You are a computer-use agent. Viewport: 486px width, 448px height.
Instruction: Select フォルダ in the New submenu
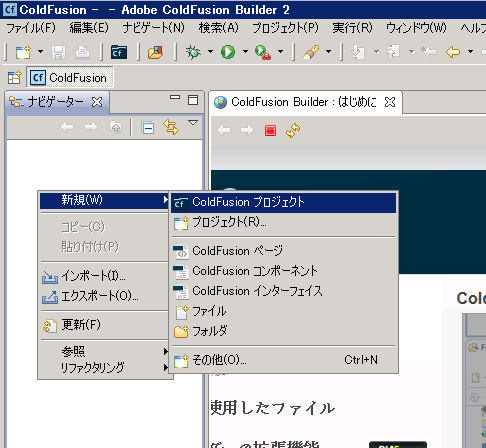tap(284, 331)
